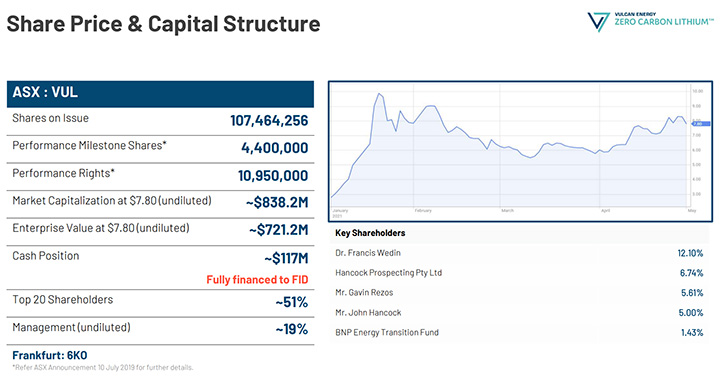The height and width of the screenshot is (376, 725).
Task: Click the blue current price marker on chart axis
Action: click(700, 123)
